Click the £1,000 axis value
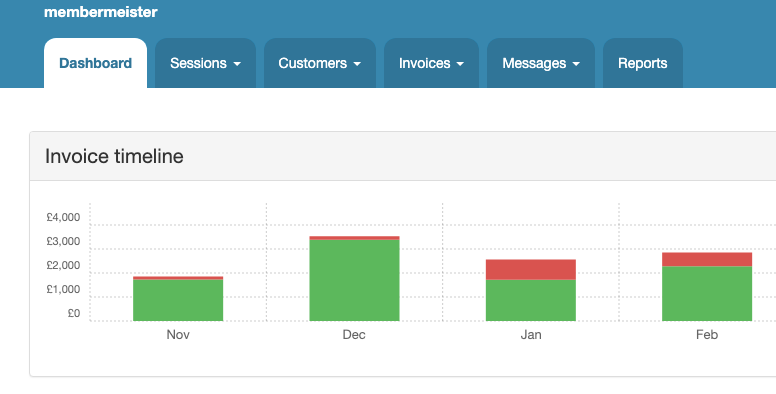Image resolution: width=776 pixels, height=394 pixels. 63,289
